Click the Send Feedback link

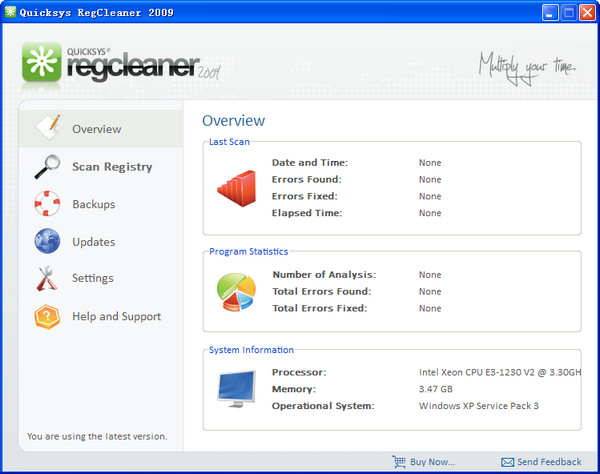pyautogui.click(x=549, y=462)
